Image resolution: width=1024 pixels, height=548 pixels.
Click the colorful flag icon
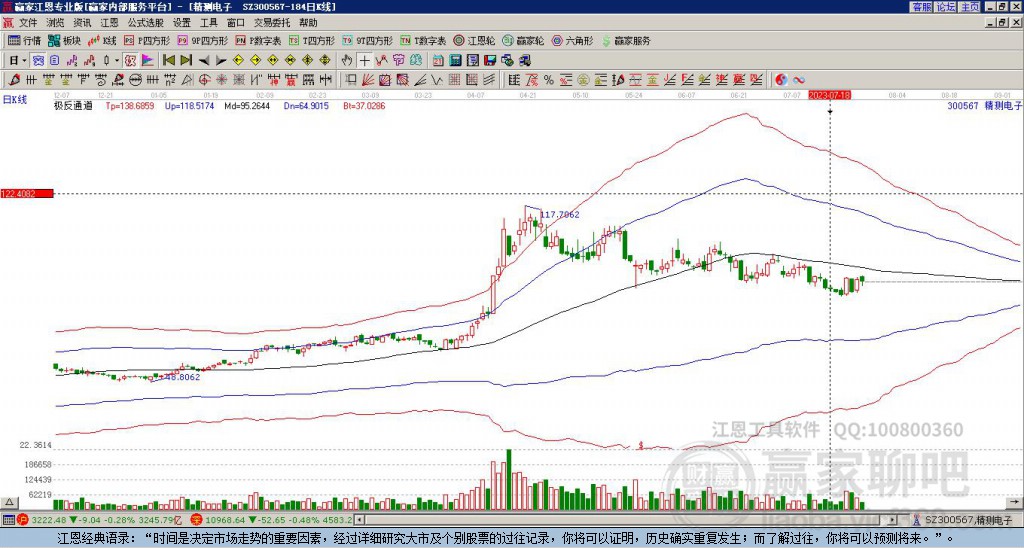(148, 61)
